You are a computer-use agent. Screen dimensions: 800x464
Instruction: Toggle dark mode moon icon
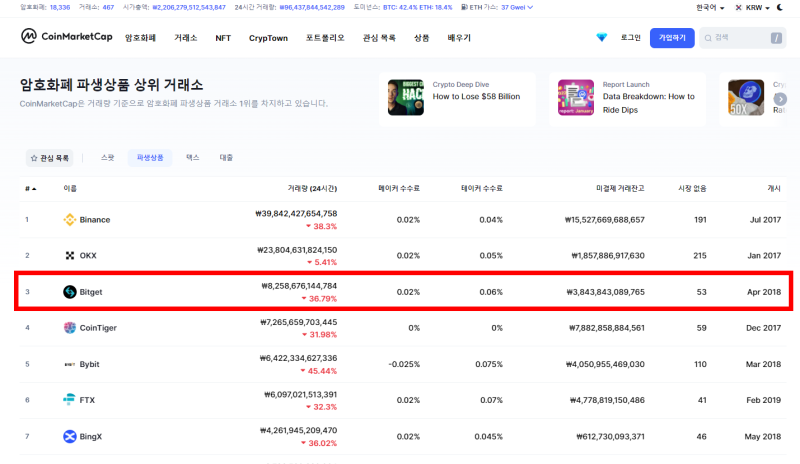pyautogui.click(x=780, y=7)
